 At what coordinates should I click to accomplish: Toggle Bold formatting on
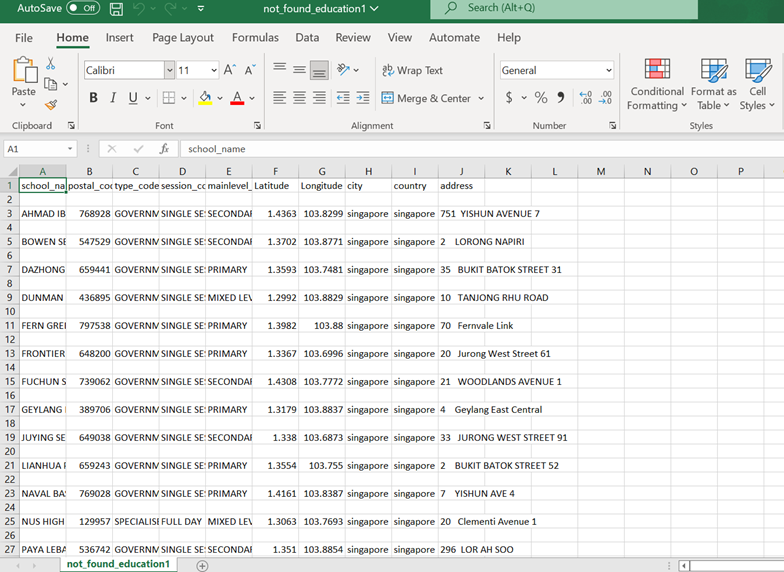[94, 98]
